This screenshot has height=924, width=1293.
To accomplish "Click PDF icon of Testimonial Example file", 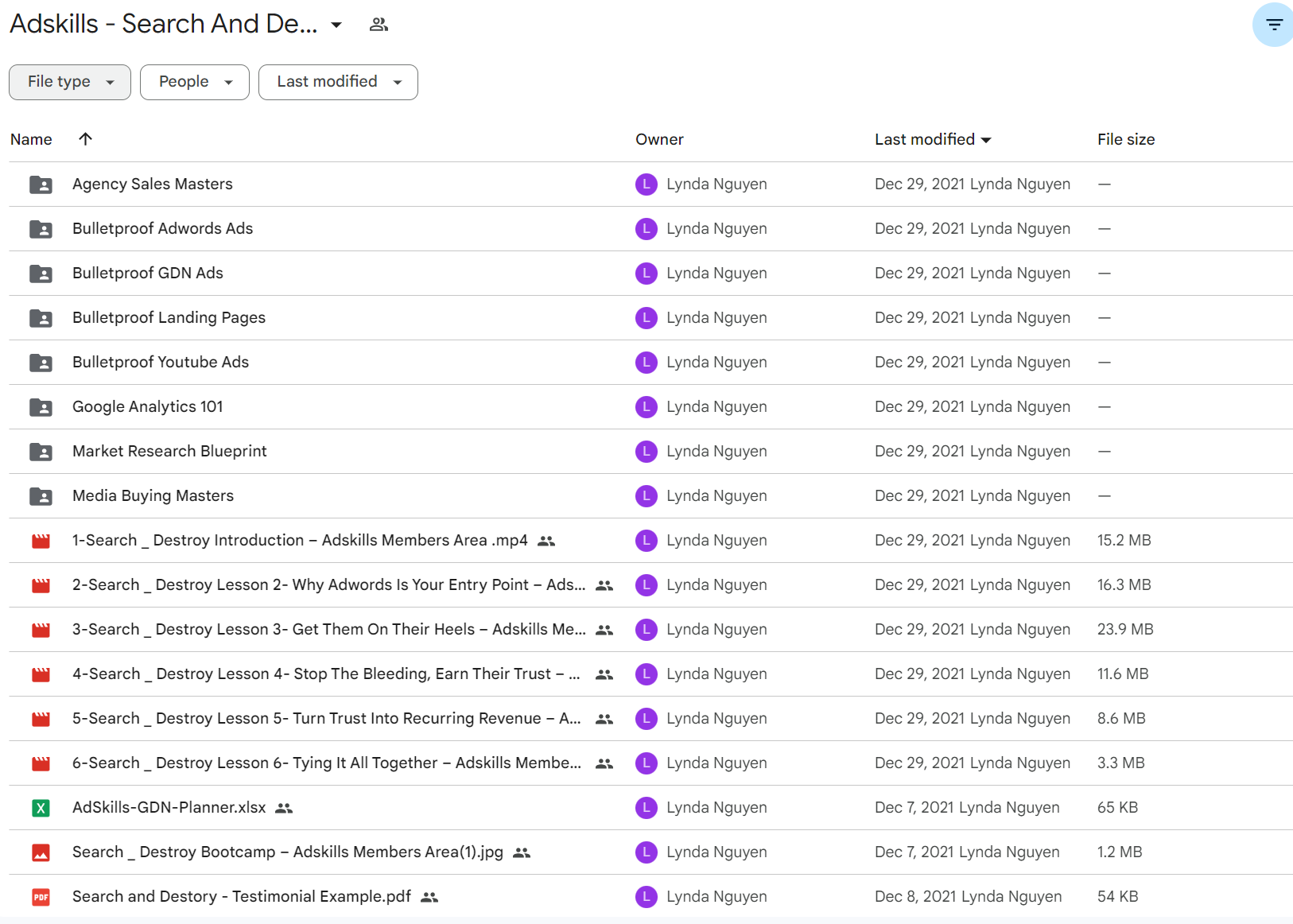I will pos(41,897).
